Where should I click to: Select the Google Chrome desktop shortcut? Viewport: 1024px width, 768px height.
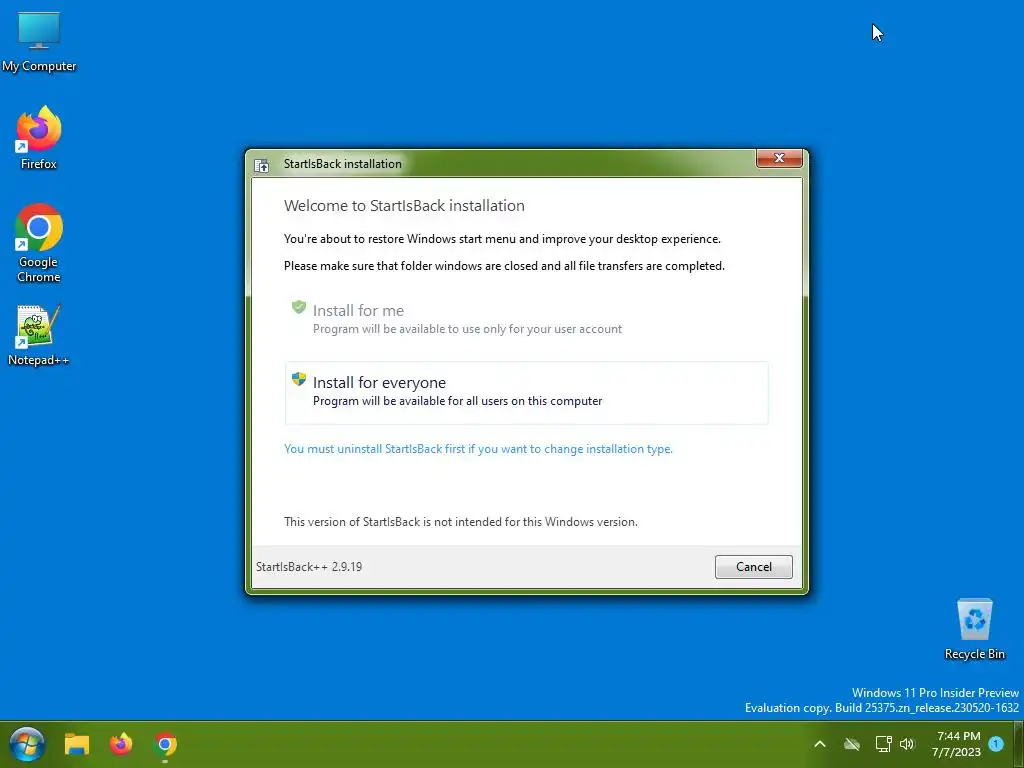(39, 243)
